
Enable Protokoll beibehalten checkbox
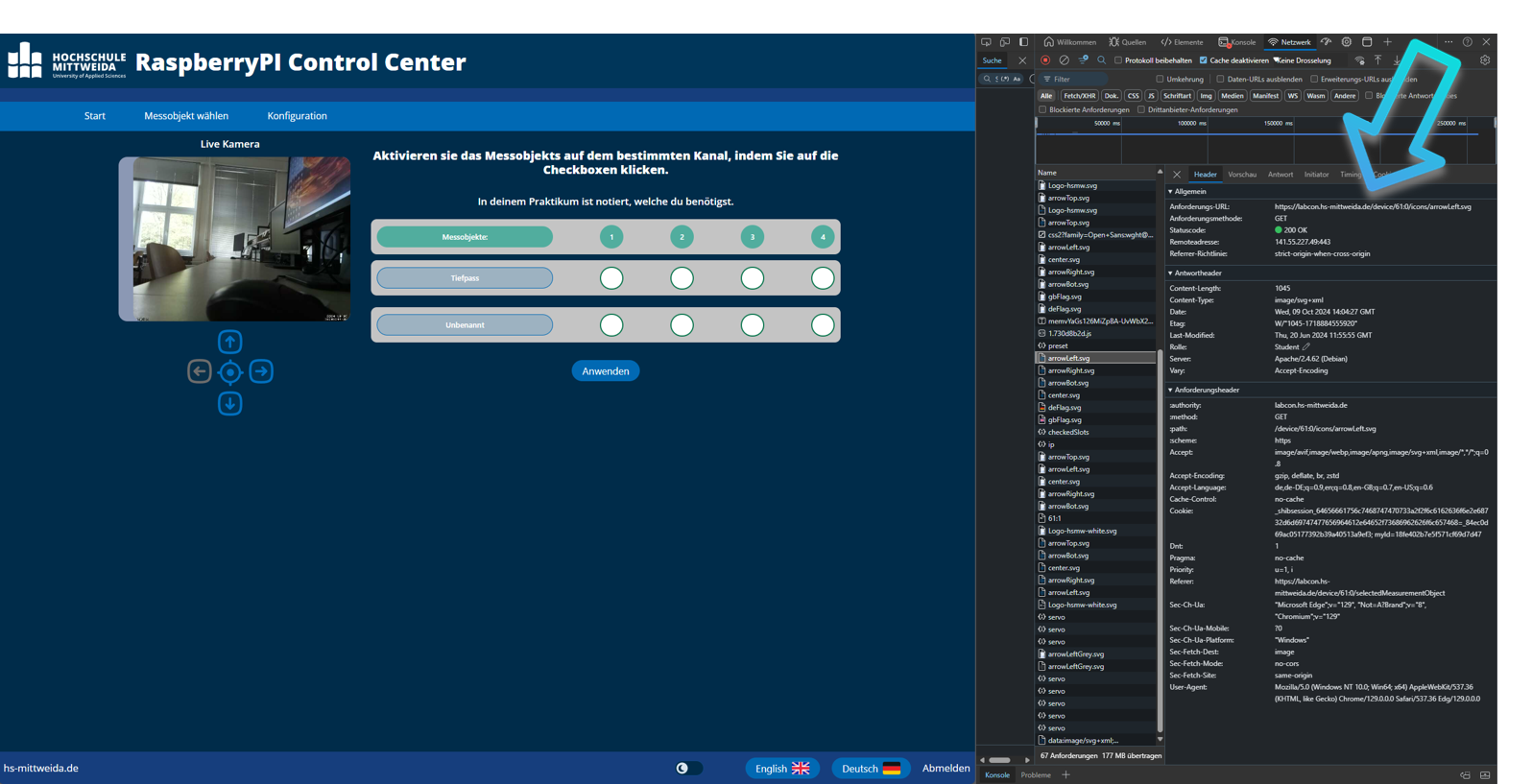coord(1118,60)
